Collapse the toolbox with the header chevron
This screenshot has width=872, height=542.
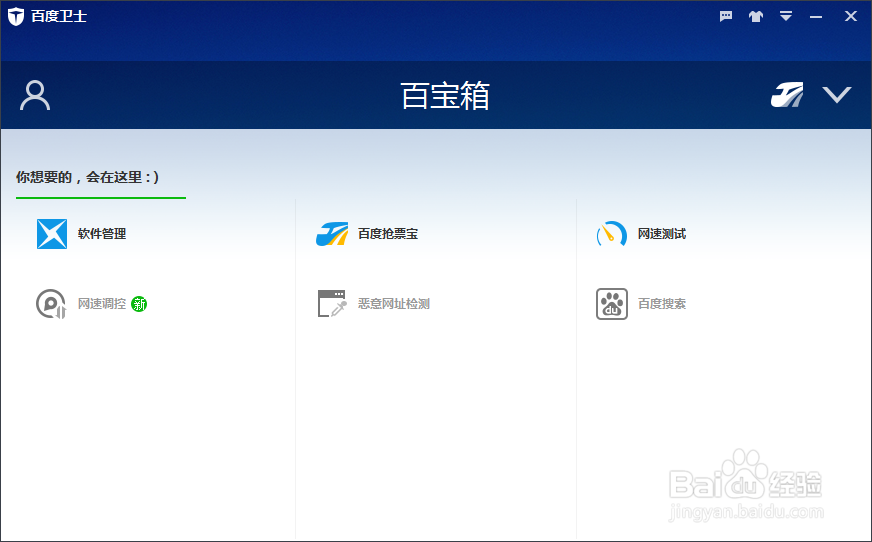pos(837,95)
